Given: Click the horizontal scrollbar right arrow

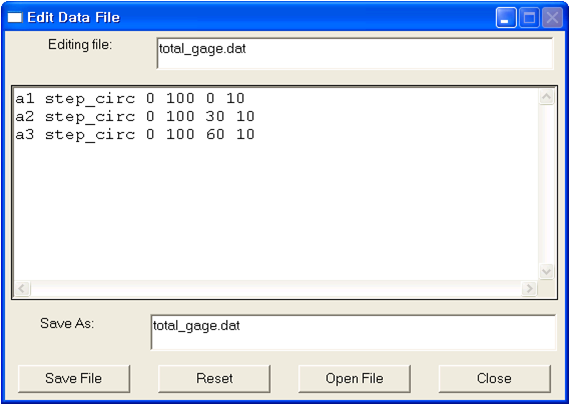Looking at the screenshot, I should (529, 289).
